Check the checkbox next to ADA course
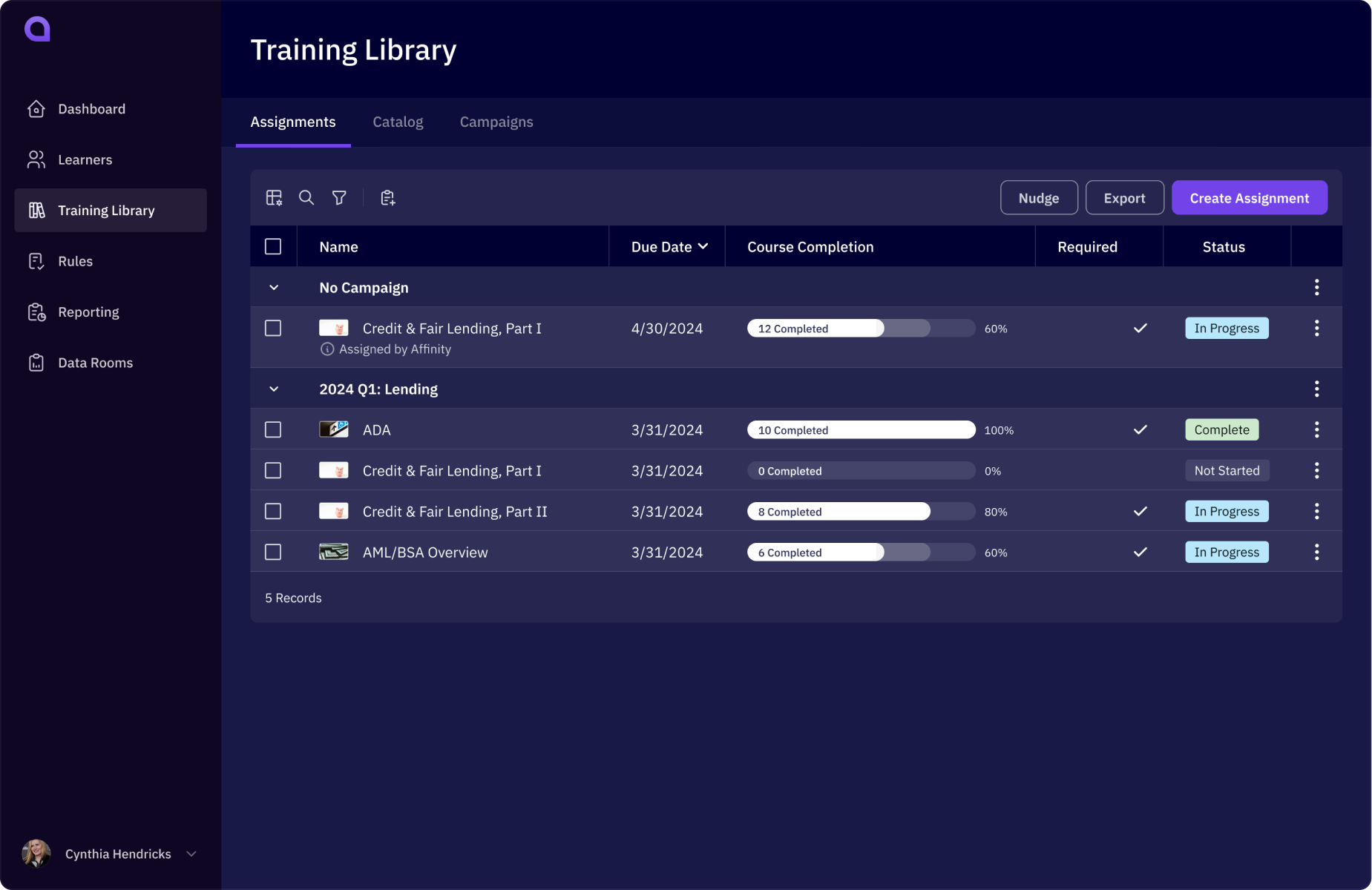Screen dimensions: 1372x890 [x=273, y=429]
